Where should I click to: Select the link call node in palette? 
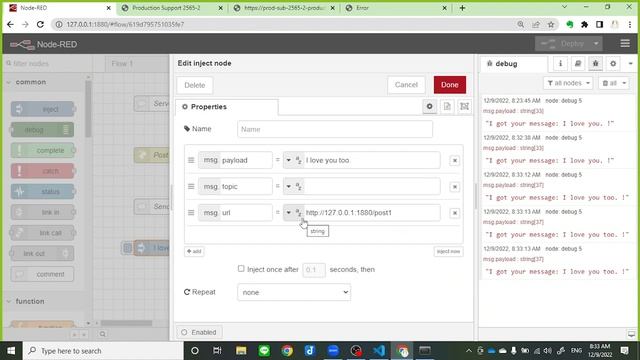[42, 233]
